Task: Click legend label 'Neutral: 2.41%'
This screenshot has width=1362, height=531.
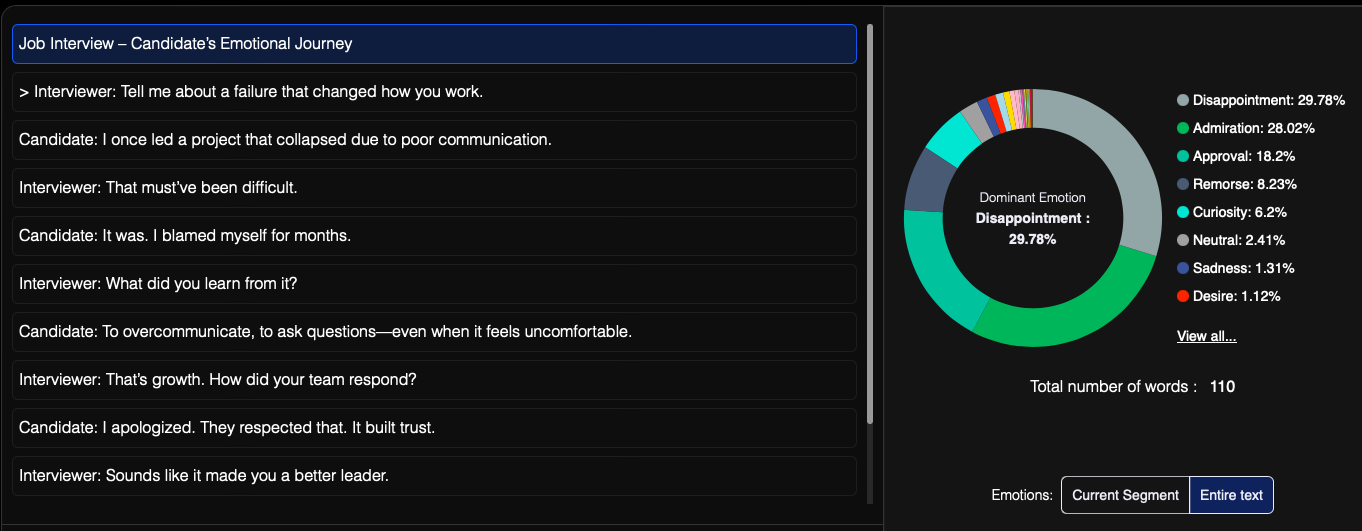Action: (1239, 240)
